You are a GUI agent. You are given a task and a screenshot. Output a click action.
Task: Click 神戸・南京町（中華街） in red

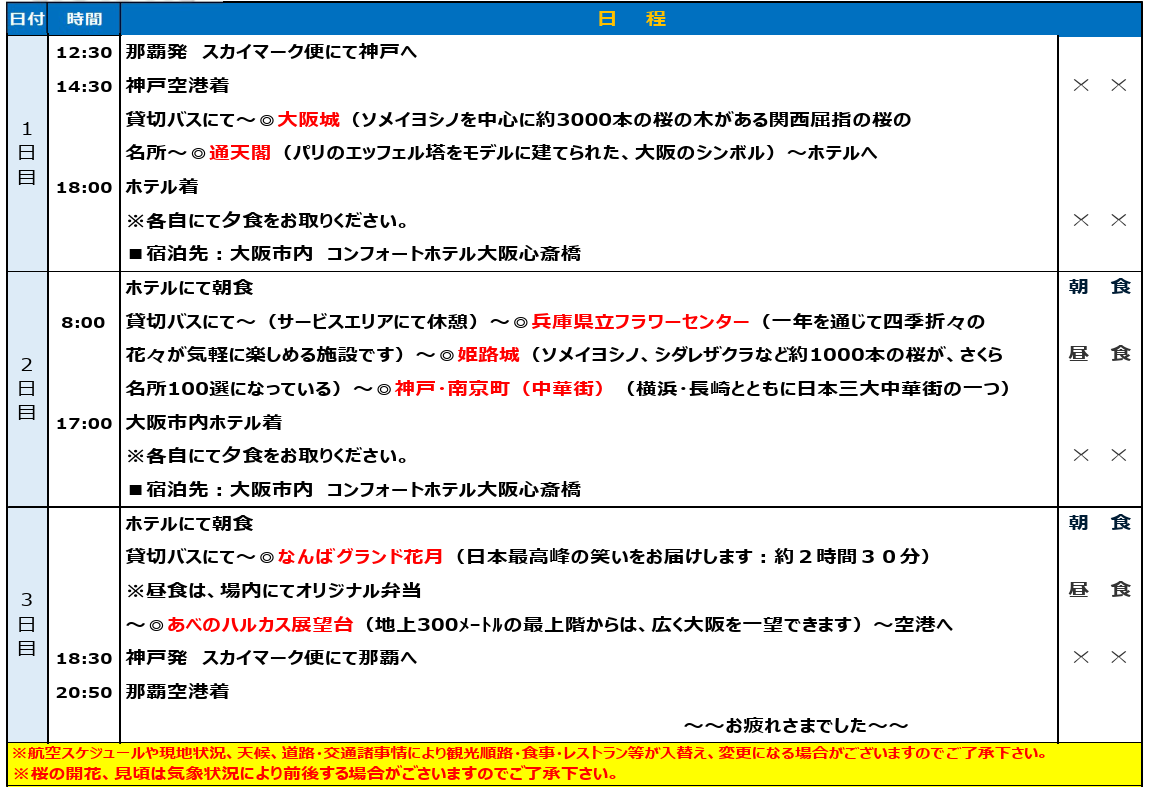coord(500,389)
